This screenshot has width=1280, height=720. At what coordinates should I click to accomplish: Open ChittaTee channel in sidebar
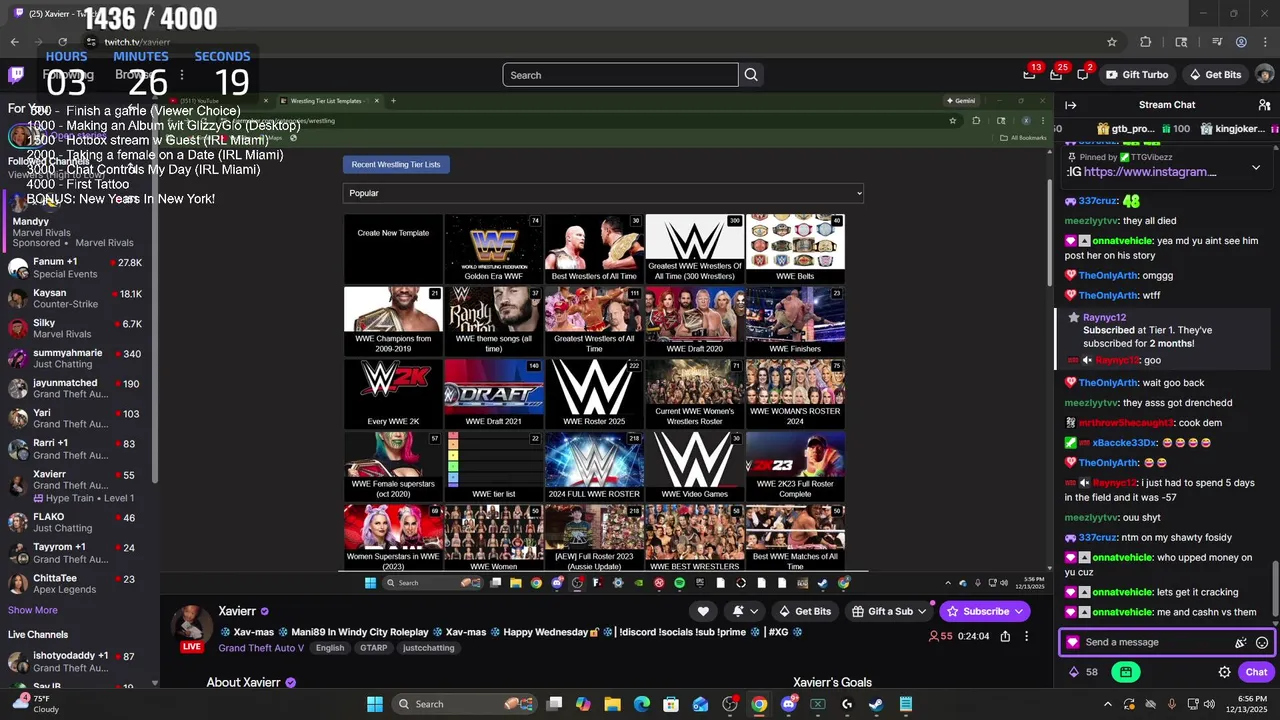(78, 584)
